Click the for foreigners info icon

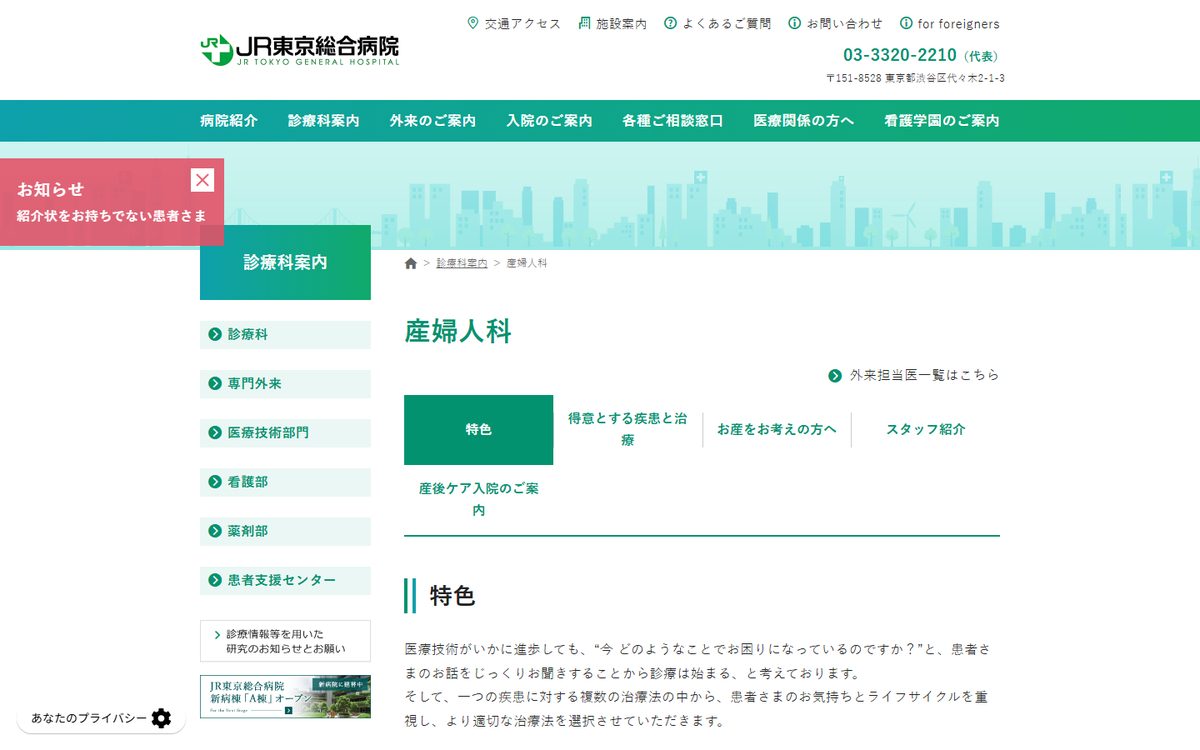[x=906, y=23]
